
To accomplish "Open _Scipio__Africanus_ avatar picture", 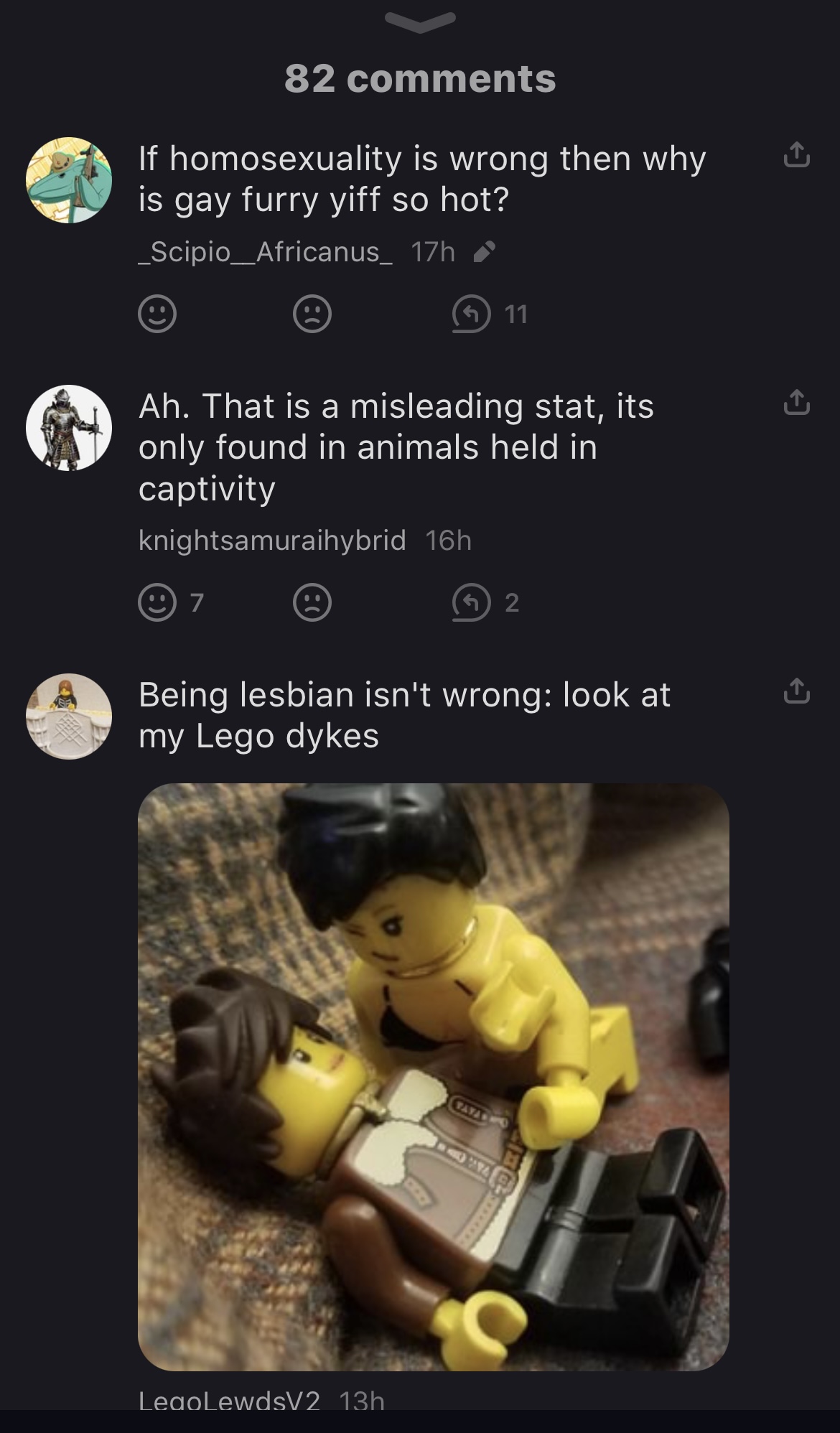I will (69, 180).
